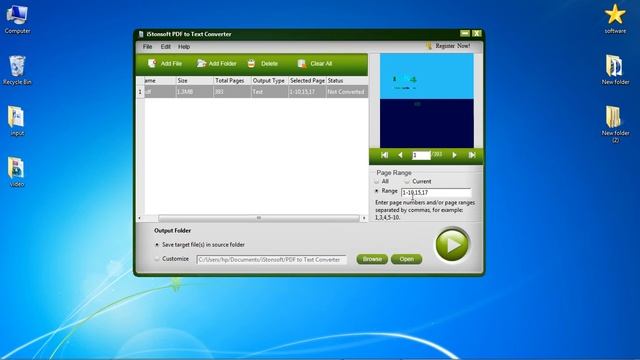Select the All page range option
The height and width of the screenshot is (360, 640).
pyautogui.click(x=376, y=182)
